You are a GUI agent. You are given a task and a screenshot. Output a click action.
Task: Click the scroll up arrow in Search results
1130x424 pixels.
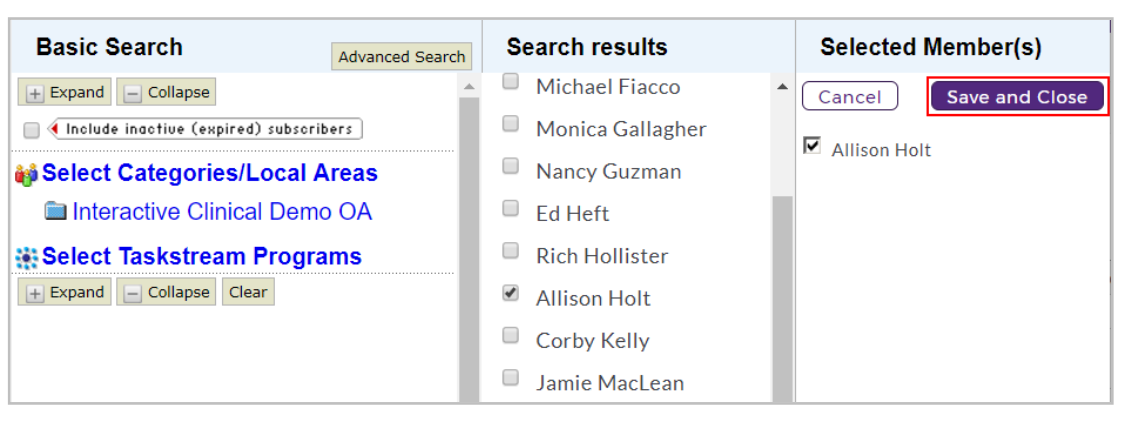pos(782,87)
